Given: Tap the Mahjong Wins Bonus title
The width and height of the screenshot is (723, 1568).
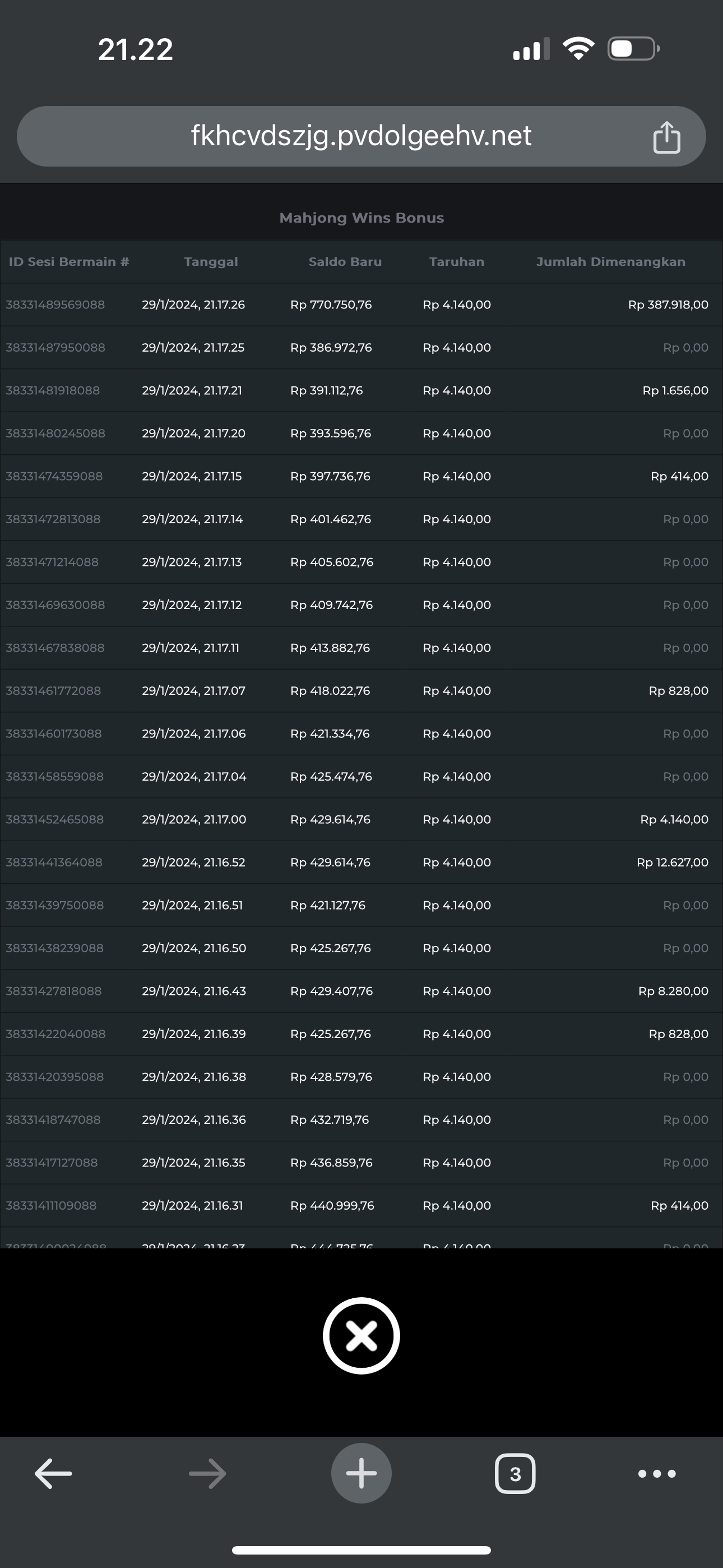Looking at the screenshot, I should [361, 218].
